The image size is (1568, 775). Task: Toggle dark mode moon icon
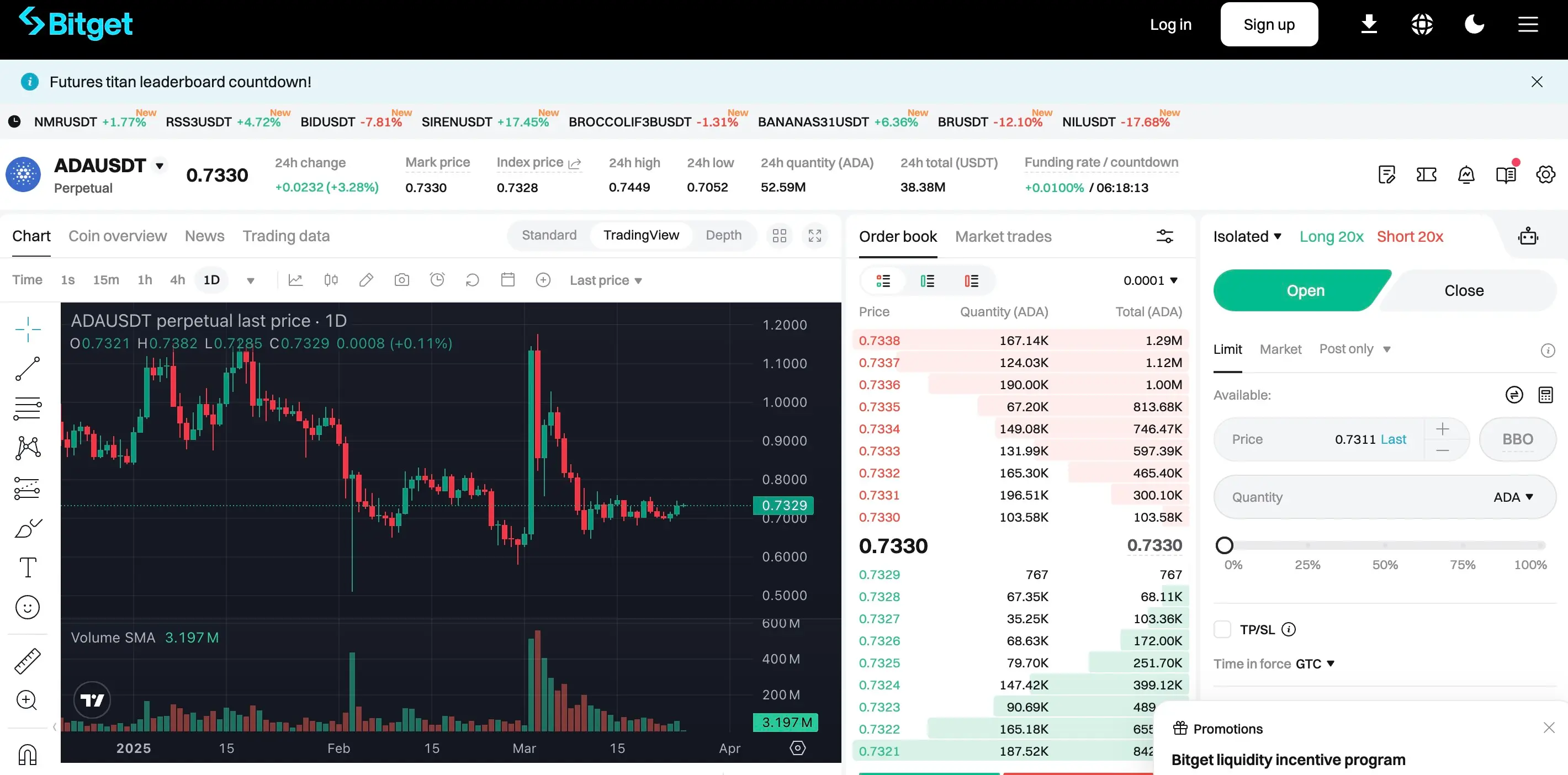(1474, 24)
